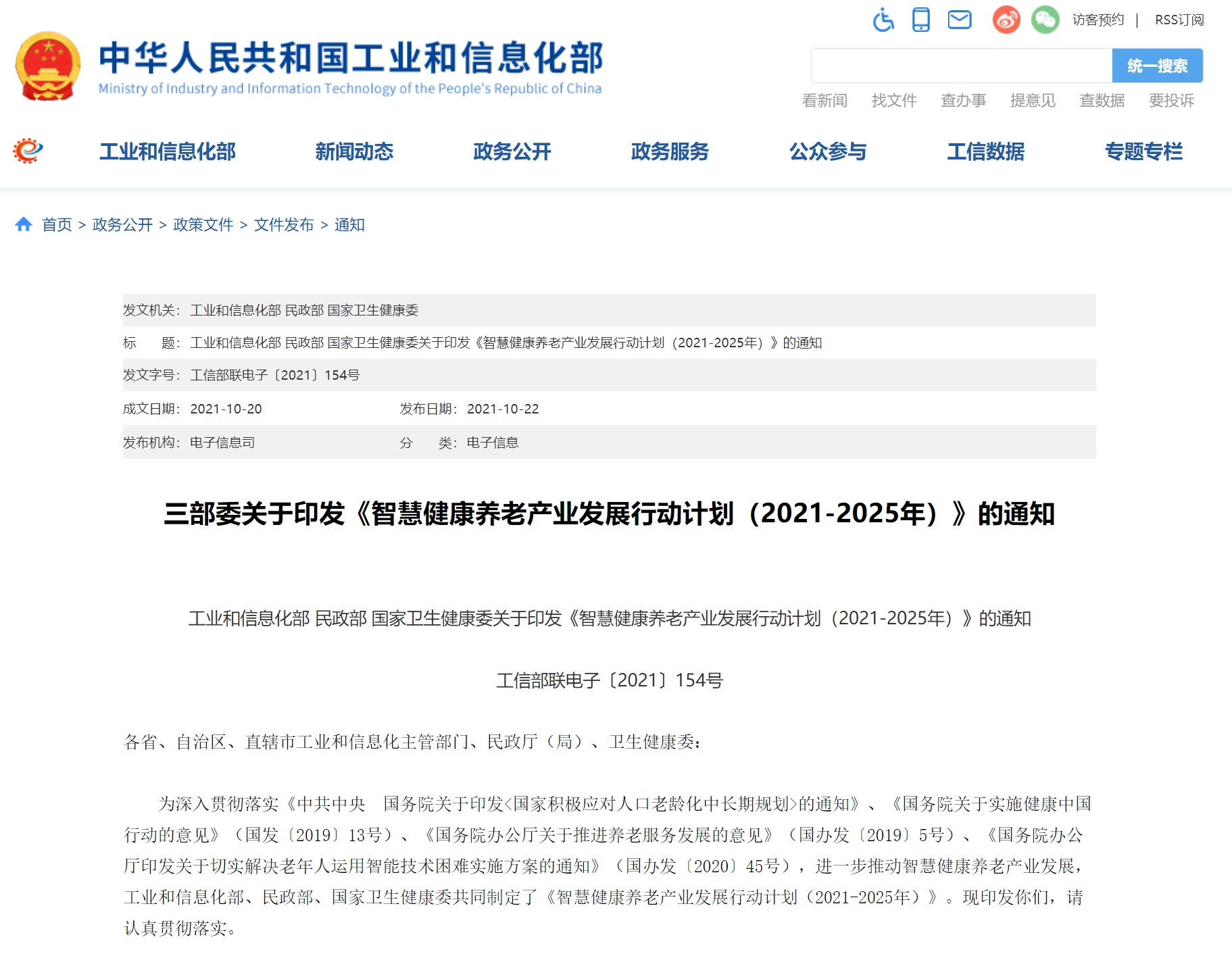
Task: Click the national emblem logo
Action: click(48, 66)
